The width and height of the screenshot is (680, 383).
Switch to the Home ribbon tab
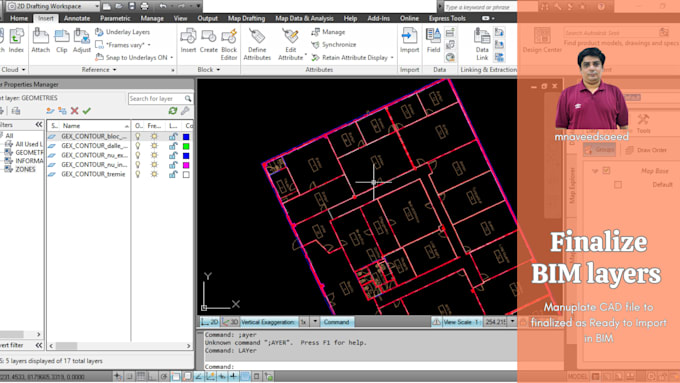click(x=19, y=18)
